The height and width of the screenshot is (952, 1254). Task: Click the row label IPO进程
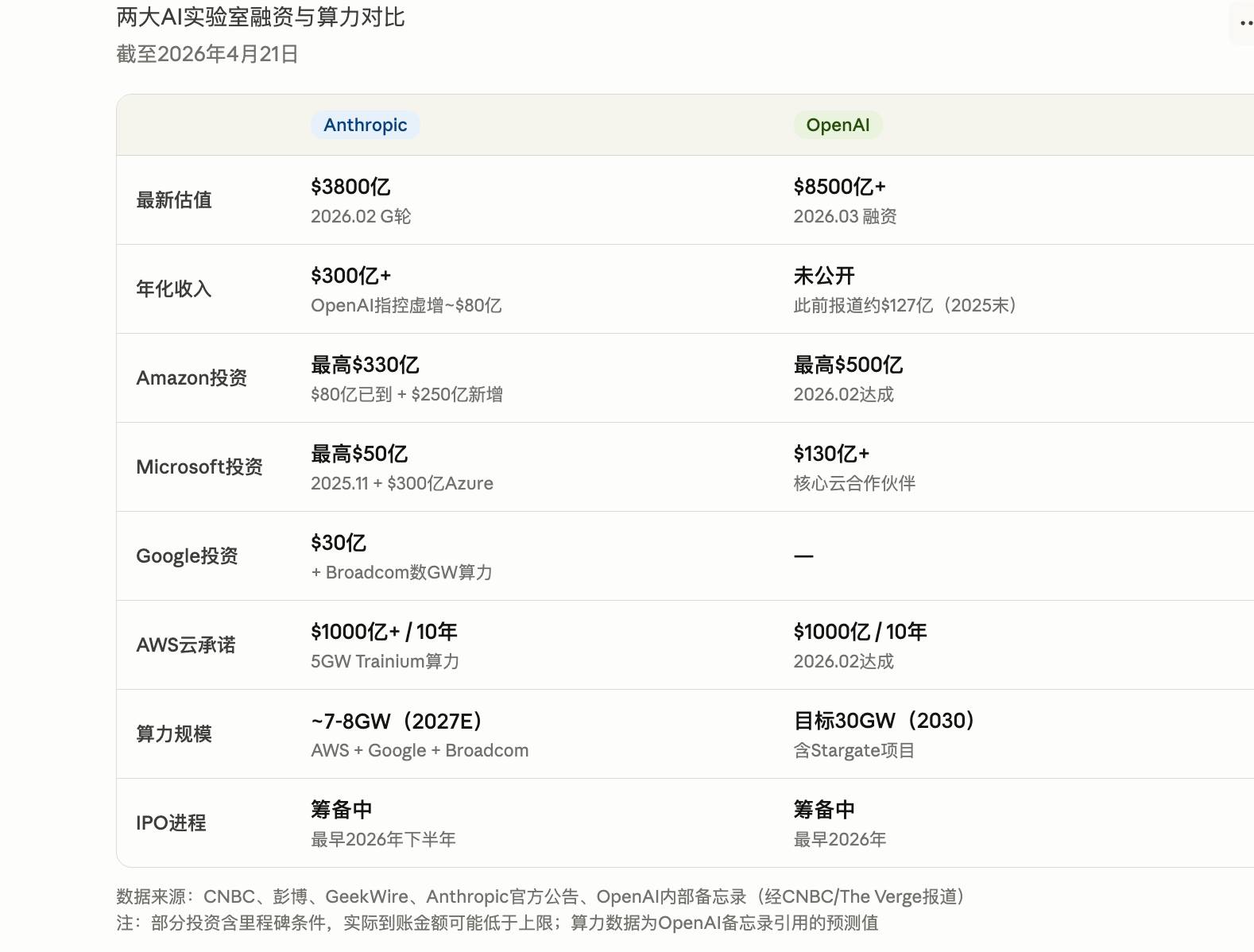[171, 823]
